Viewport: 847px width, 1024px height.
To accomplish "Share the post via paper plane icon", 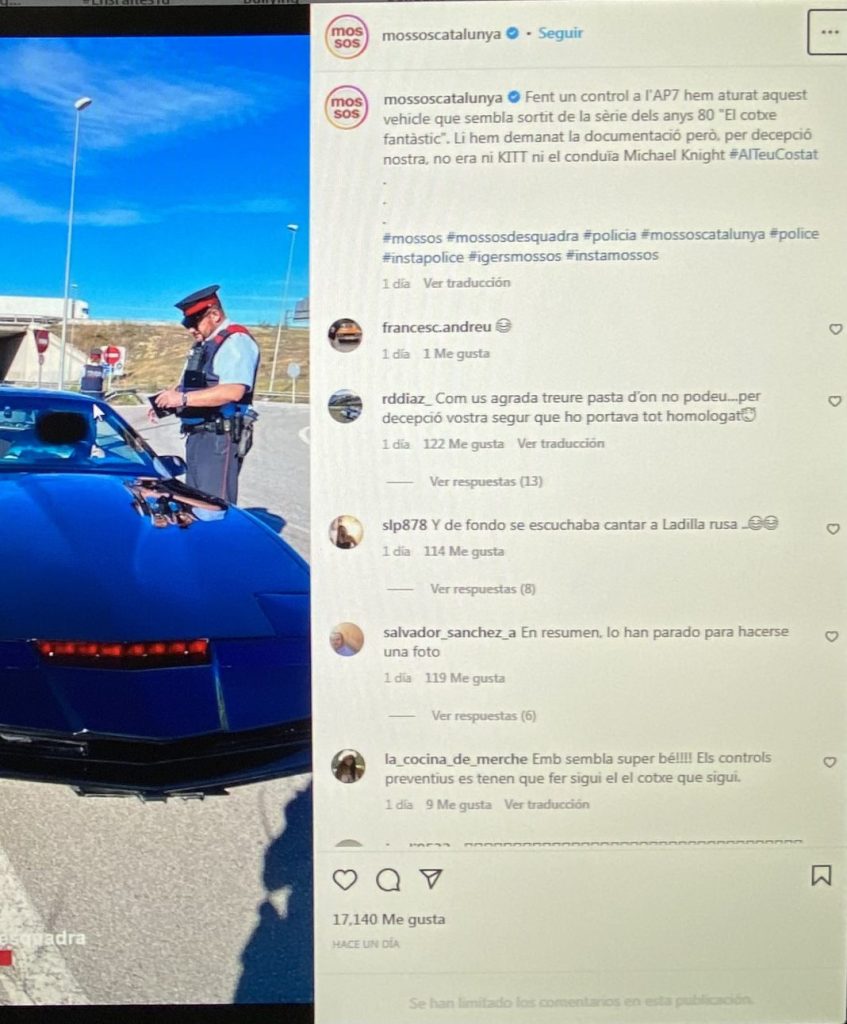I will (431, 878).
